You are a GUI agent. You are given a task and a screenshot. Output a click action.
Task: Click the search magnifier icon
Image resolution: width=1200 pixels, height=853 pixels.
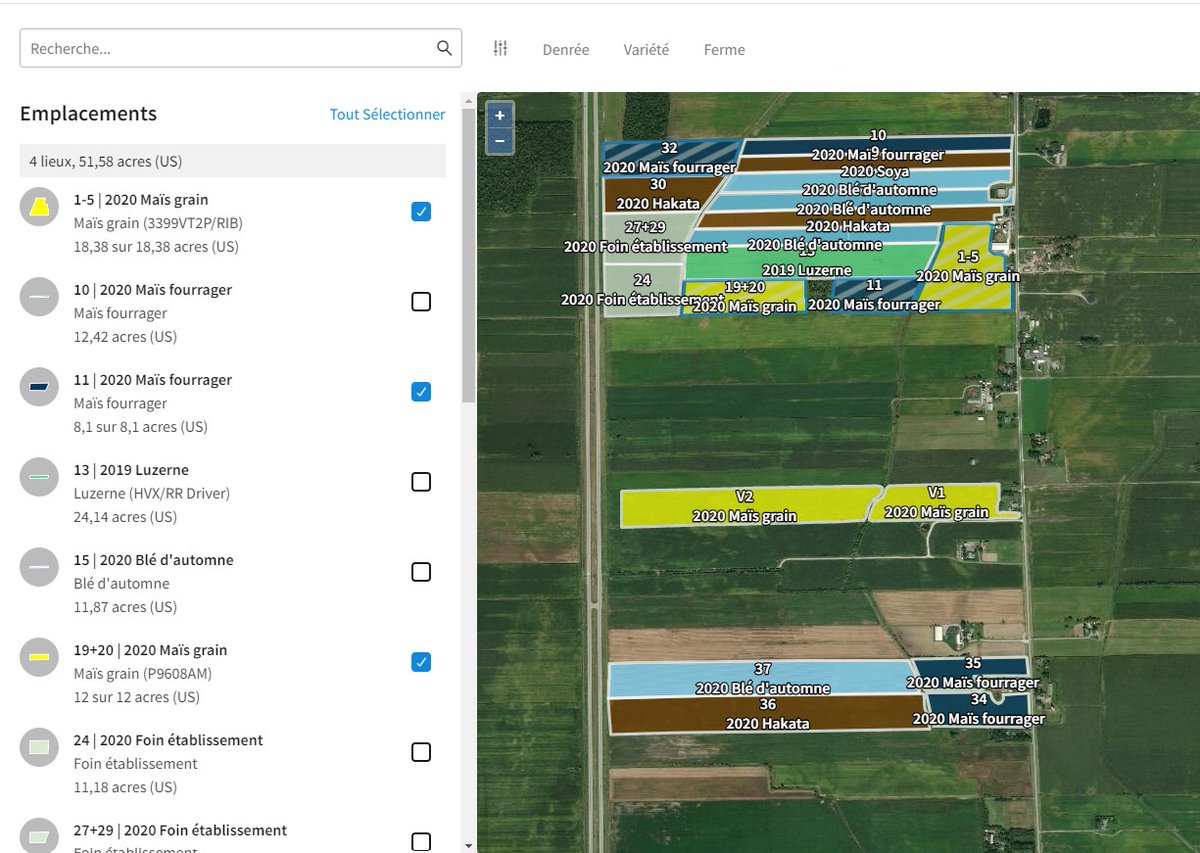coord(444,48)
